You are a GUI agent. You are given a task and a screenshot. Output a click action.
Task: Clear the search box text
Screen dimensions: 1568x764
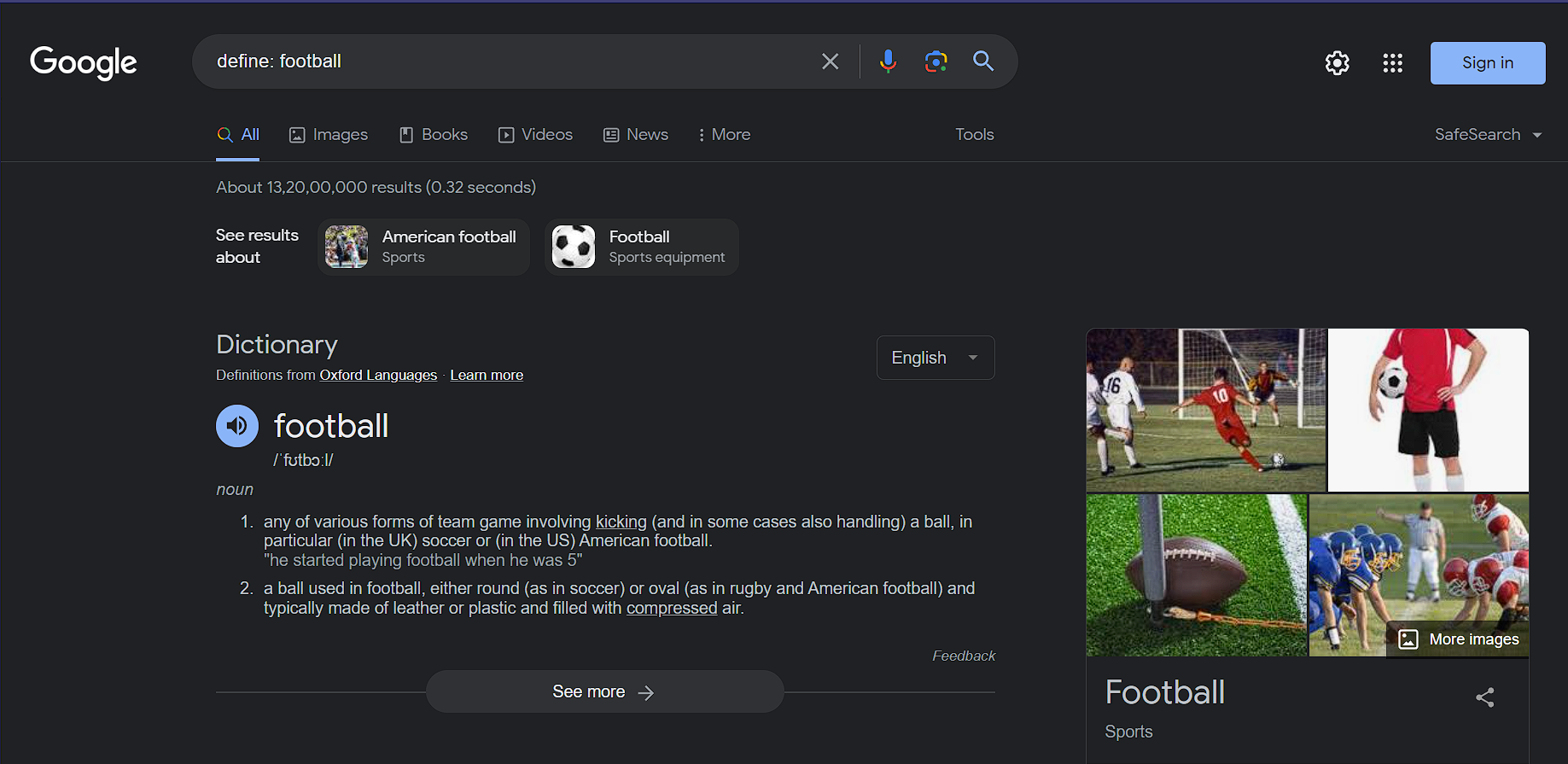coord(830,61)
